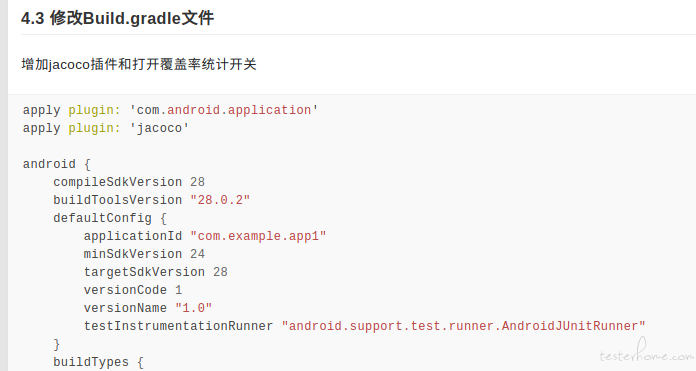Click the buildTypes block line
This screenshot has height=371, width=696.
[x=99, y=362]
